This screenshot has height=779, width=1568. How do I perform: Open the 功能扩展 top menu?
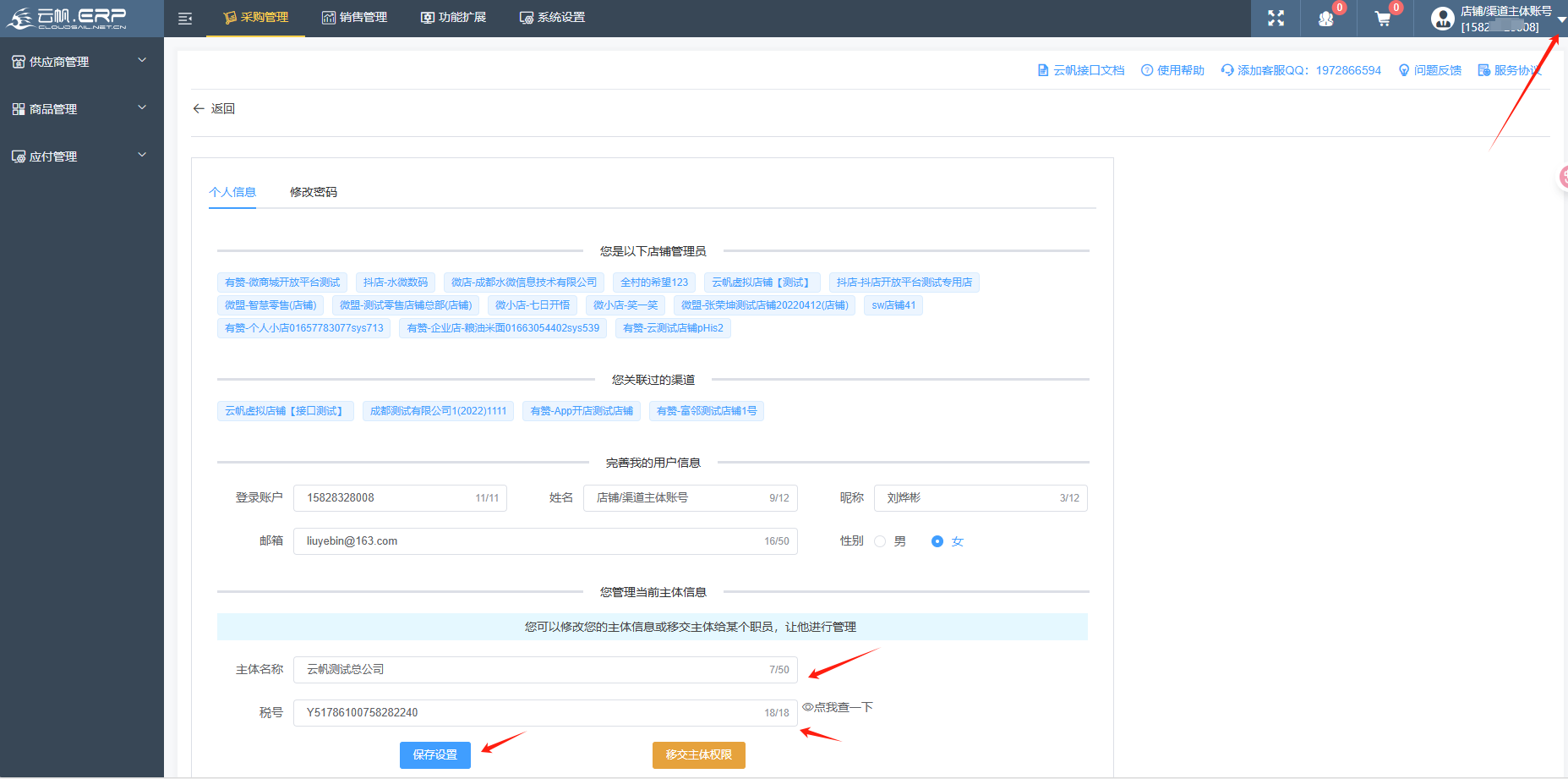(x=454, y=18)
